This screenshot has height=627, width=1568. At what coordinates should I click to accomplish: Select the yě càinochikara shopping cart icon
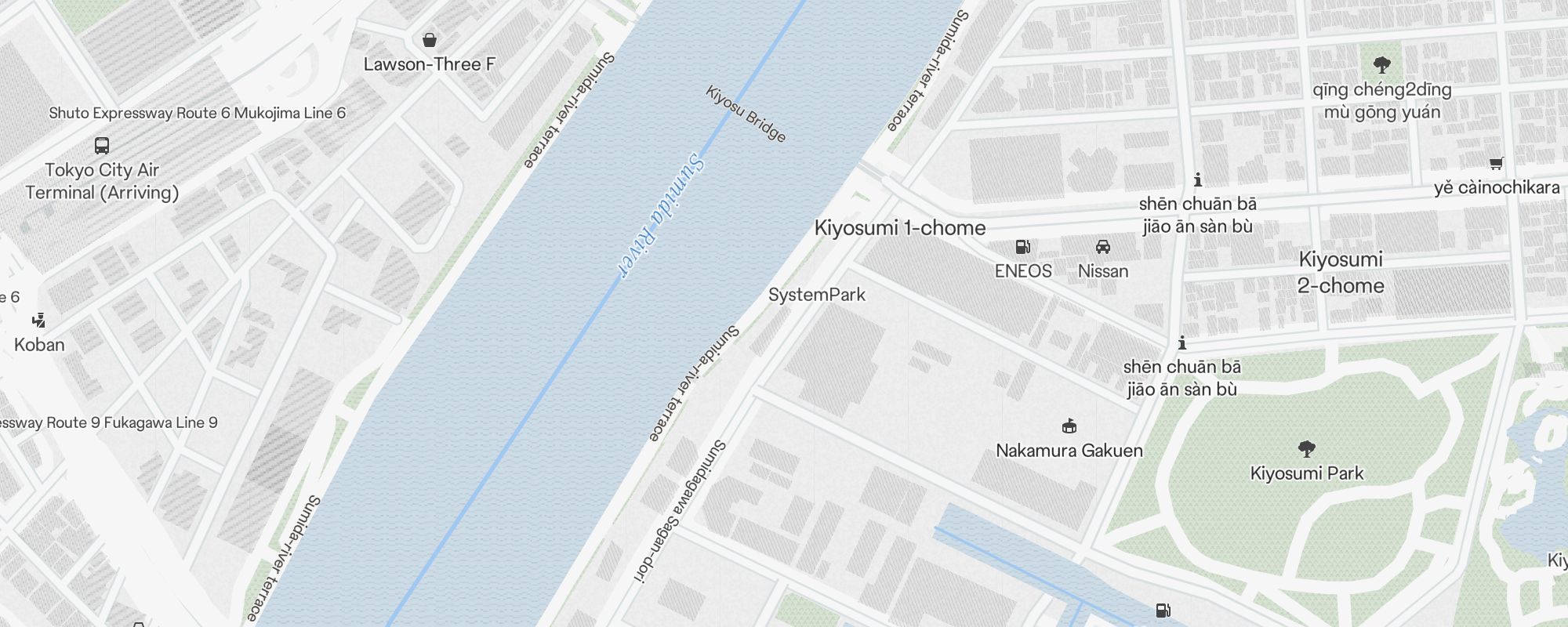1497,164
